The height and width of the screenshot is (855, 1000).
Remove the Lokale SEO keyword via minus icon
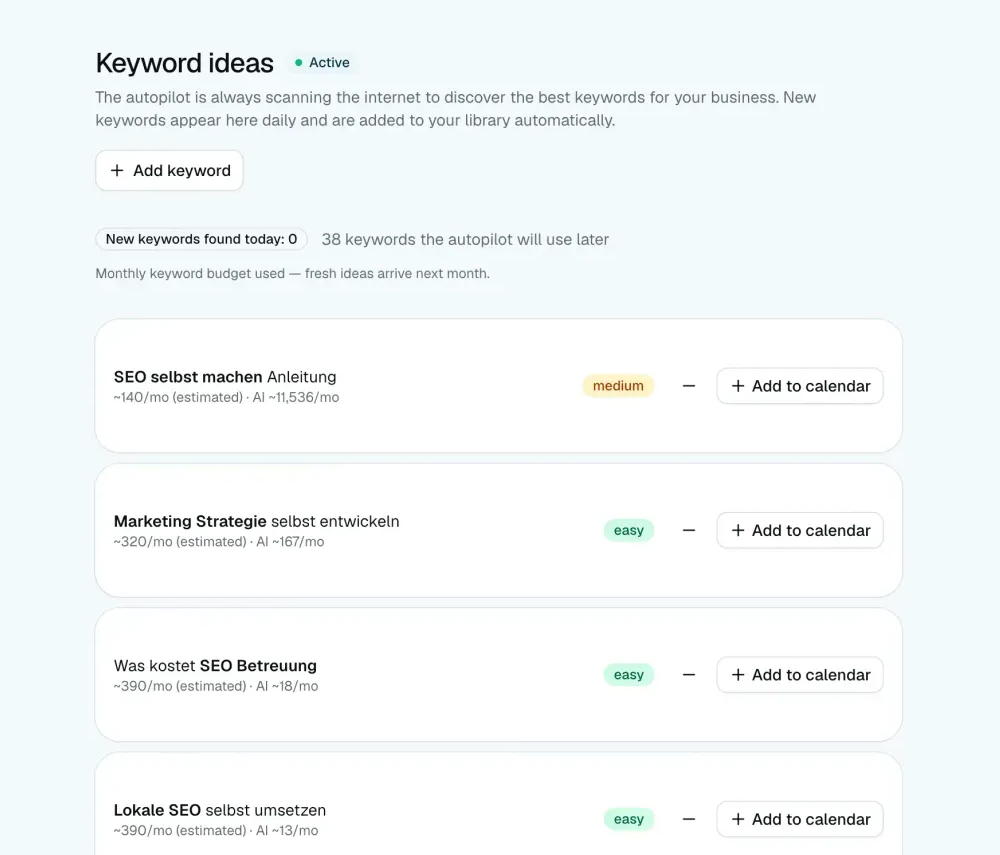689,819
